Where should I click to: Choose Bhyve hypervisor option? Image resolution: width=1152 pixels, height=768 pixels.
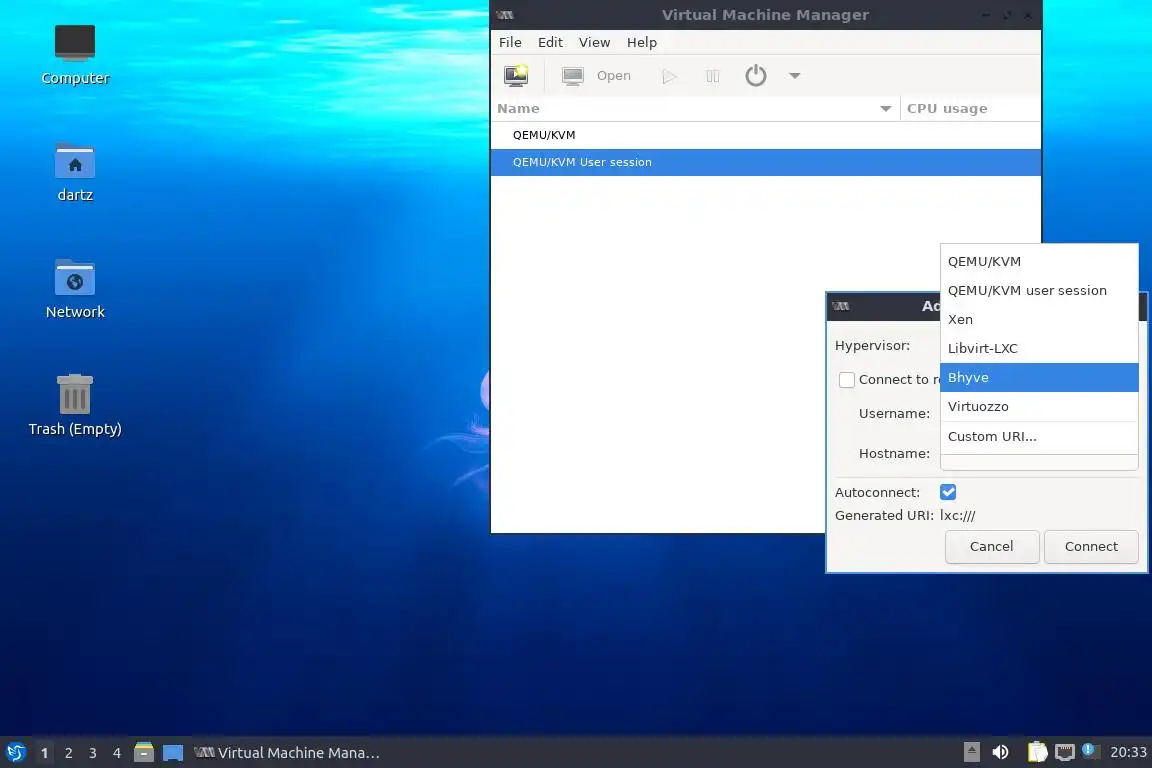tap(1039, 378)
